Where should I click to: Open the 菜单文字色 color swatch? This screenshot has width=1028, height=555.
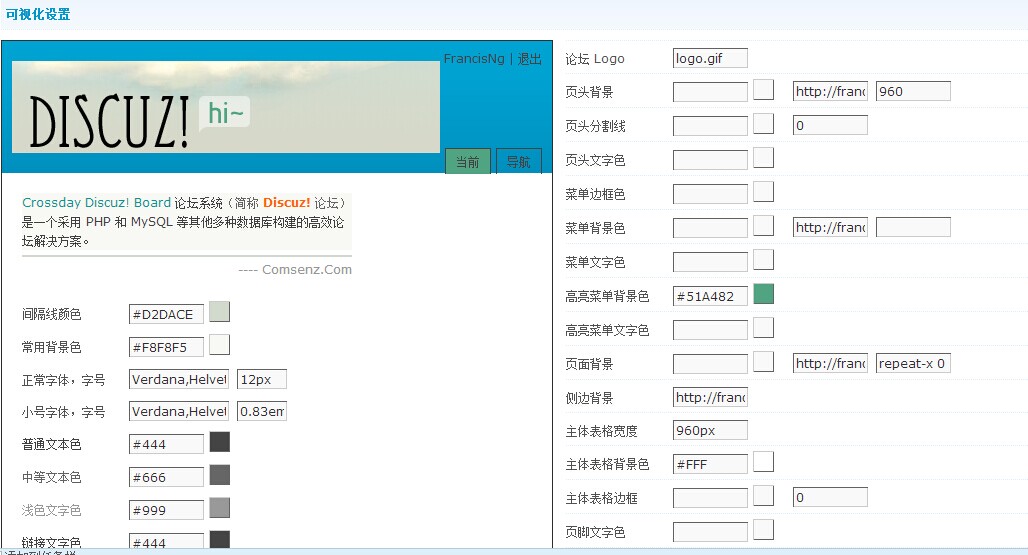pos(763,260)
